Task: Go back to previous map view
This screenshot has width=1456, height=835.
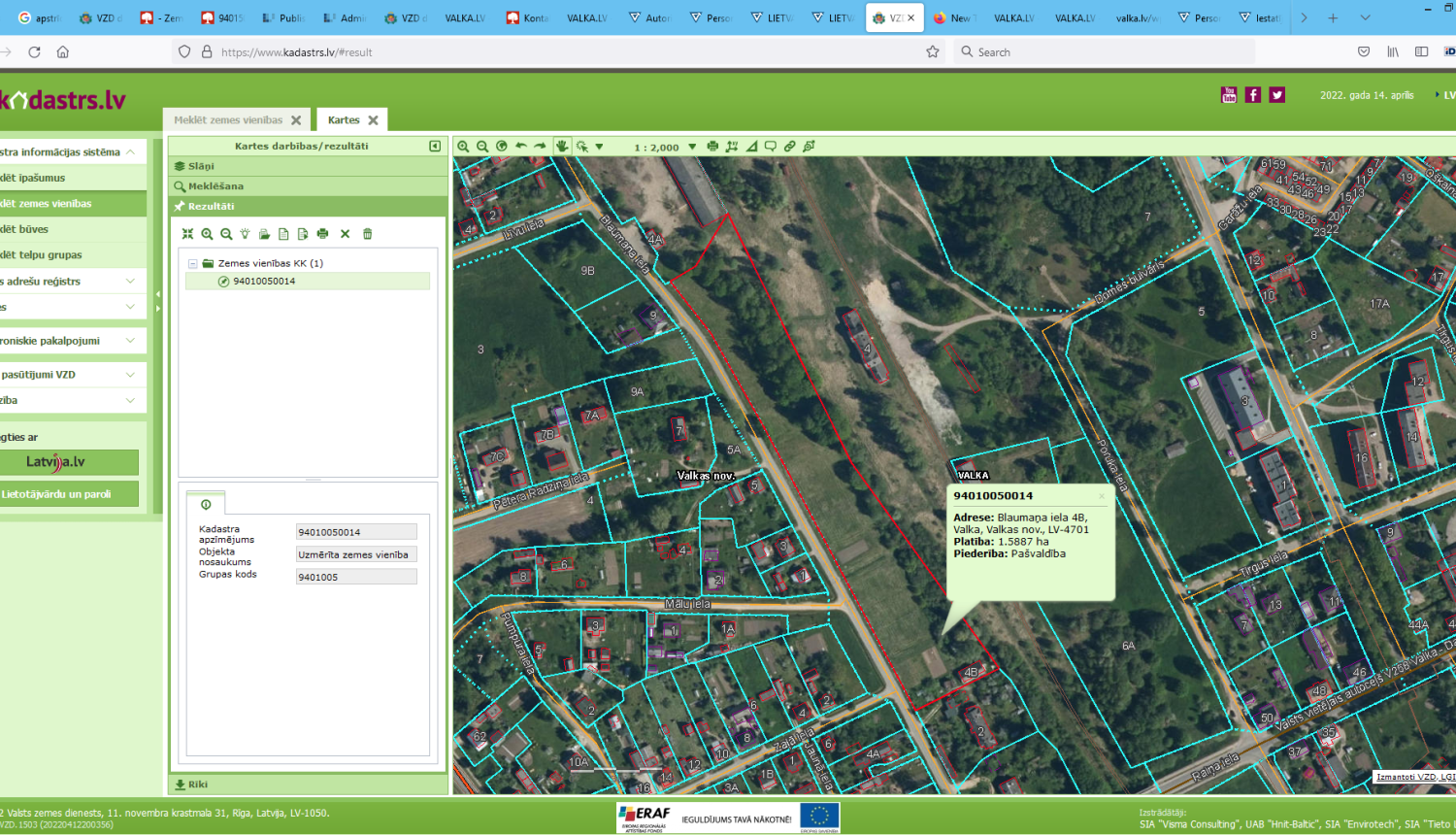Action: coord(521,147)
